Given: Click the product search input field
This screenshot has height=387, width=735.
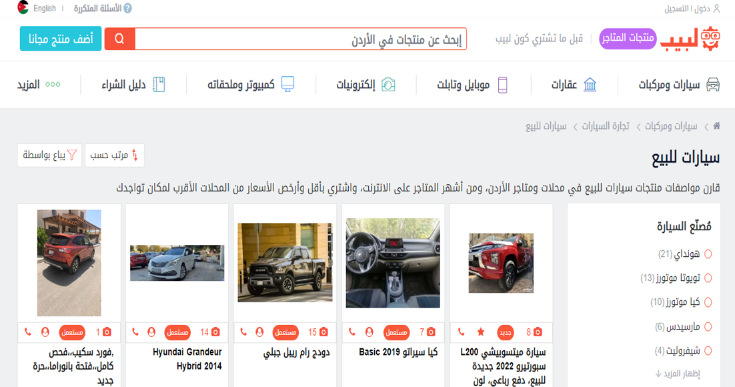Looking at the screenshot, I should point(301,38).
